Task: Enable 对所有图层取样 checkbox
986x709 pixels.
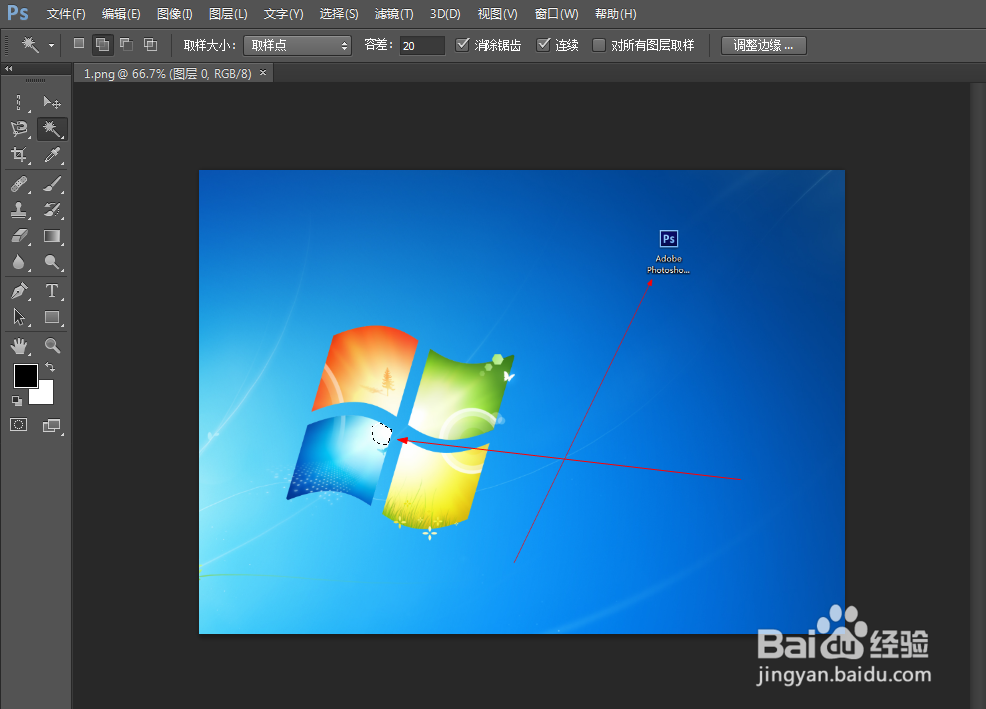Action: click(599, 45)
